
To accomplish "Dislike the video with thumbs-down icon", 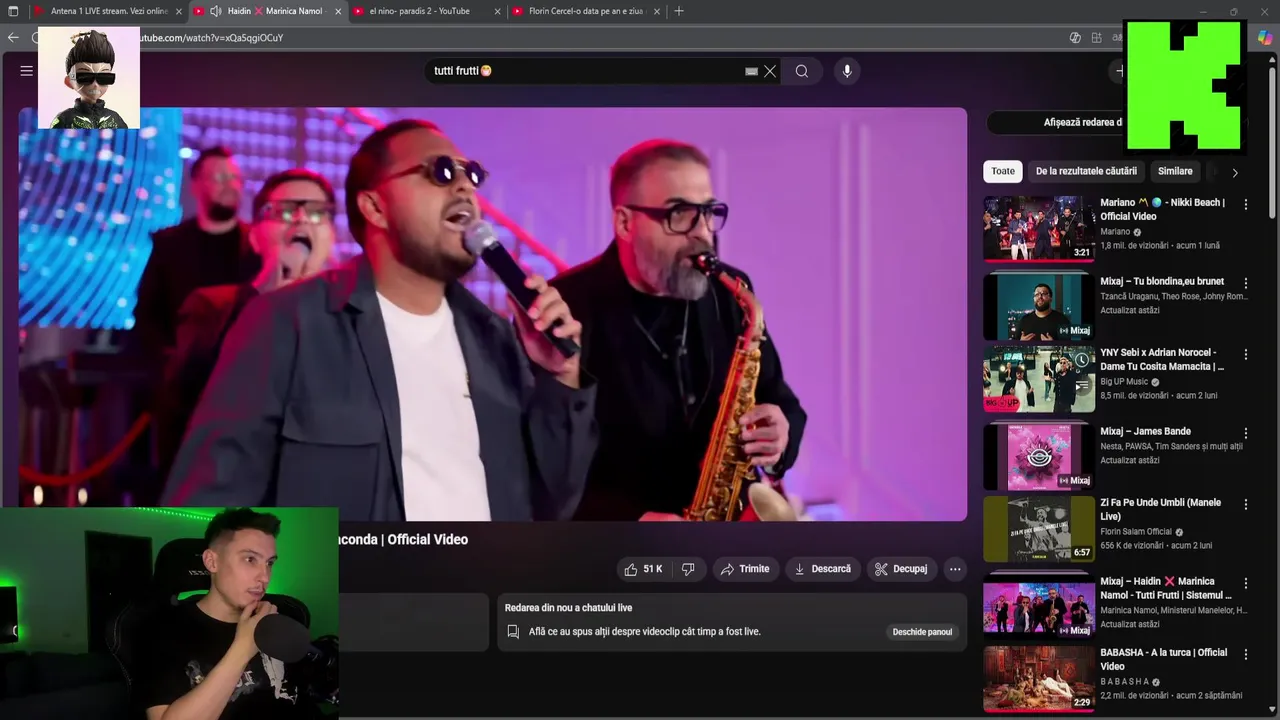I will click(x=688, y=569).
